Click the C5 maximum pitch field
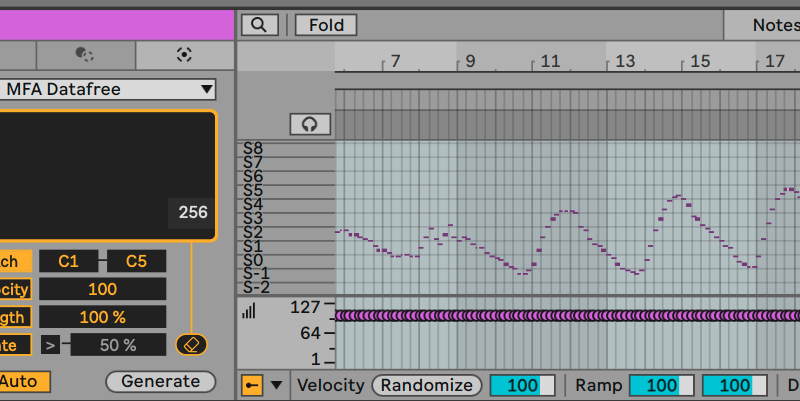This screenshot has height=401, width=800. pyautogui.click(x=136, y=261)
